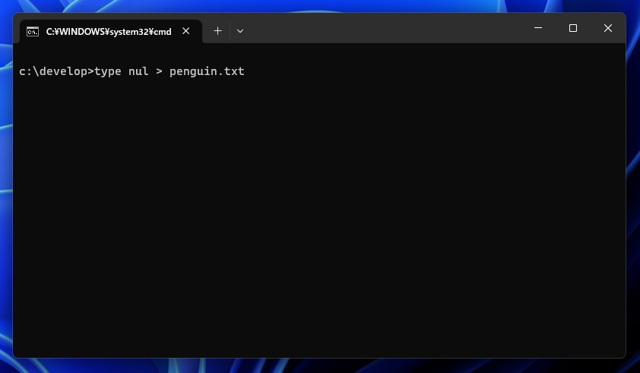Click the 'nul' word in command line
This screenshot has width=640, height=373.
pos(138,71)
